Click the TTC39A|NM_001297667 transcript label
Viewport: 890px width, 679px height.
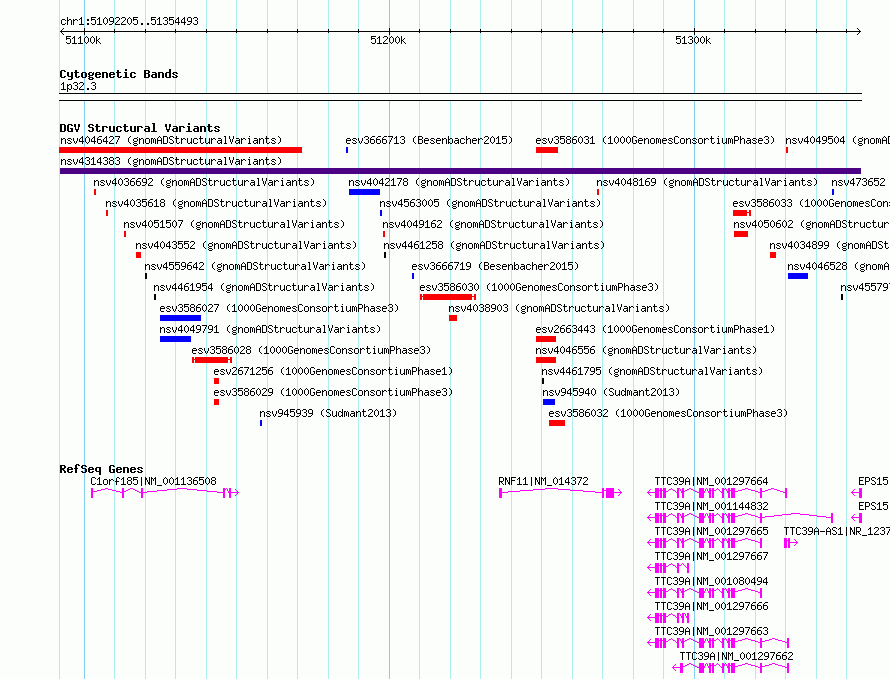point(711,556)
